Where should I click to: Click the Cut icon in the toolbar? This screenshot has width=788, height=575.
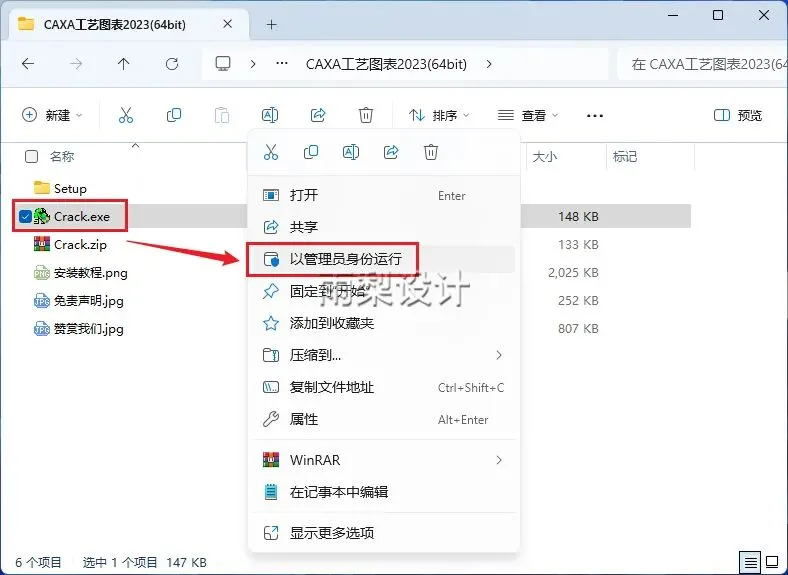point(126,116)
